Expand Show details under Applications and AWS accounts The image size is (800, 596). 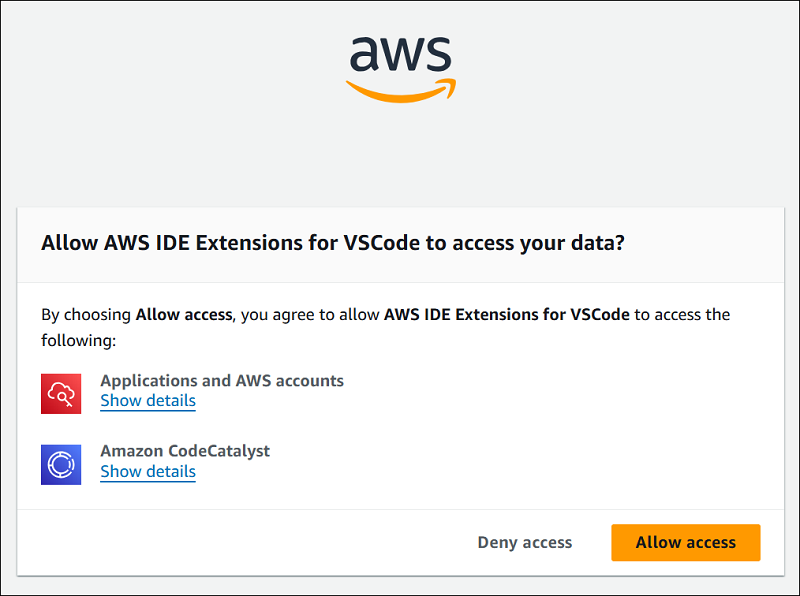coord(148,401)
